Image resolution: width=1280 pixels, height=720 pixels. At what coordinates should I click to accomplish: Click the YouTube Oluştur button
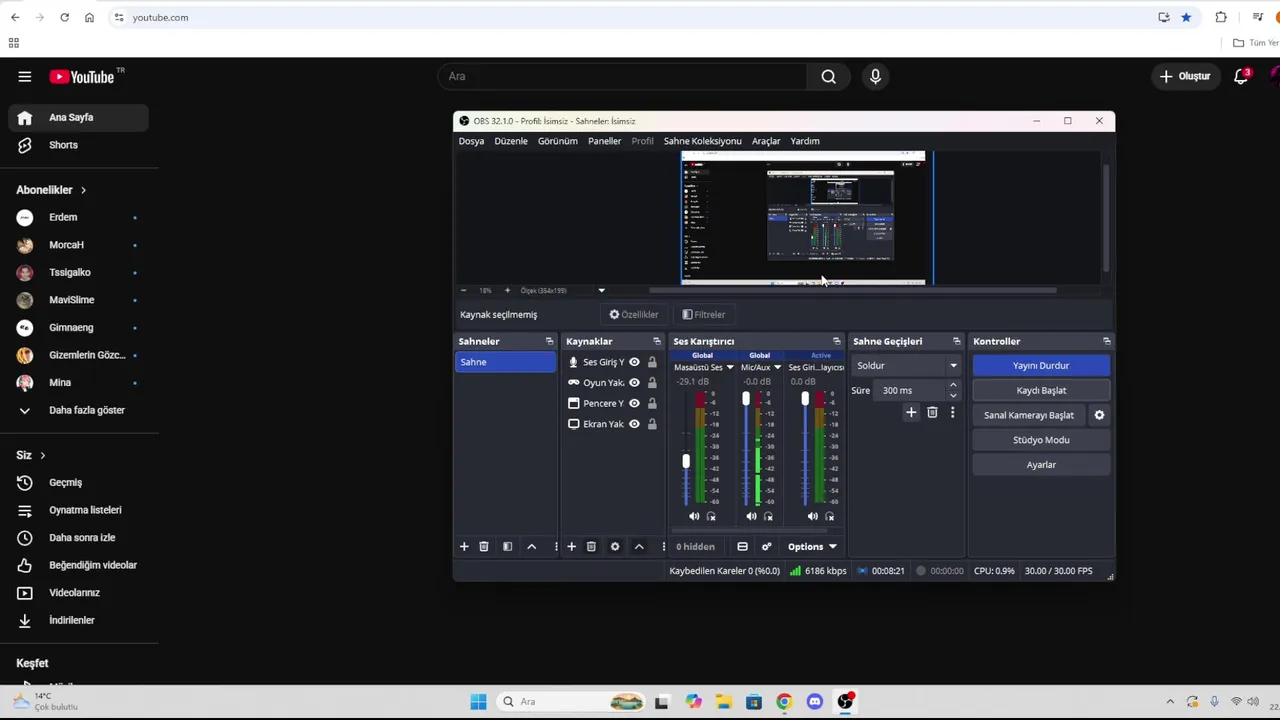pos(1186,76)
